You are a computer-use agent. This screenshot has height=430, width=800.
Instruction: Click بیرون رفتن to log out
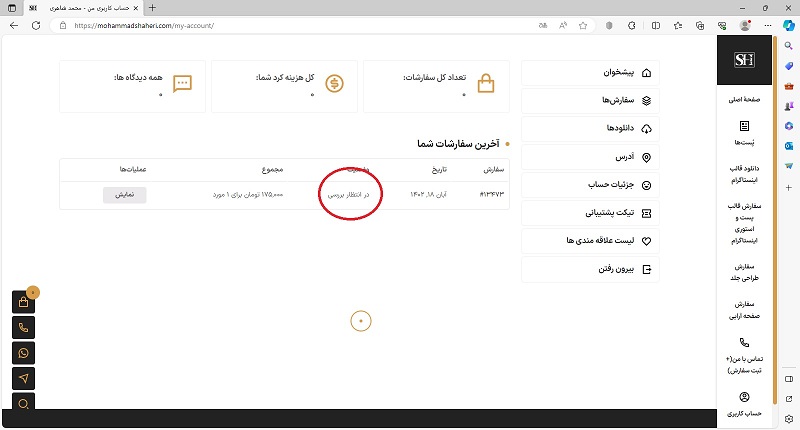coord(591,269)
